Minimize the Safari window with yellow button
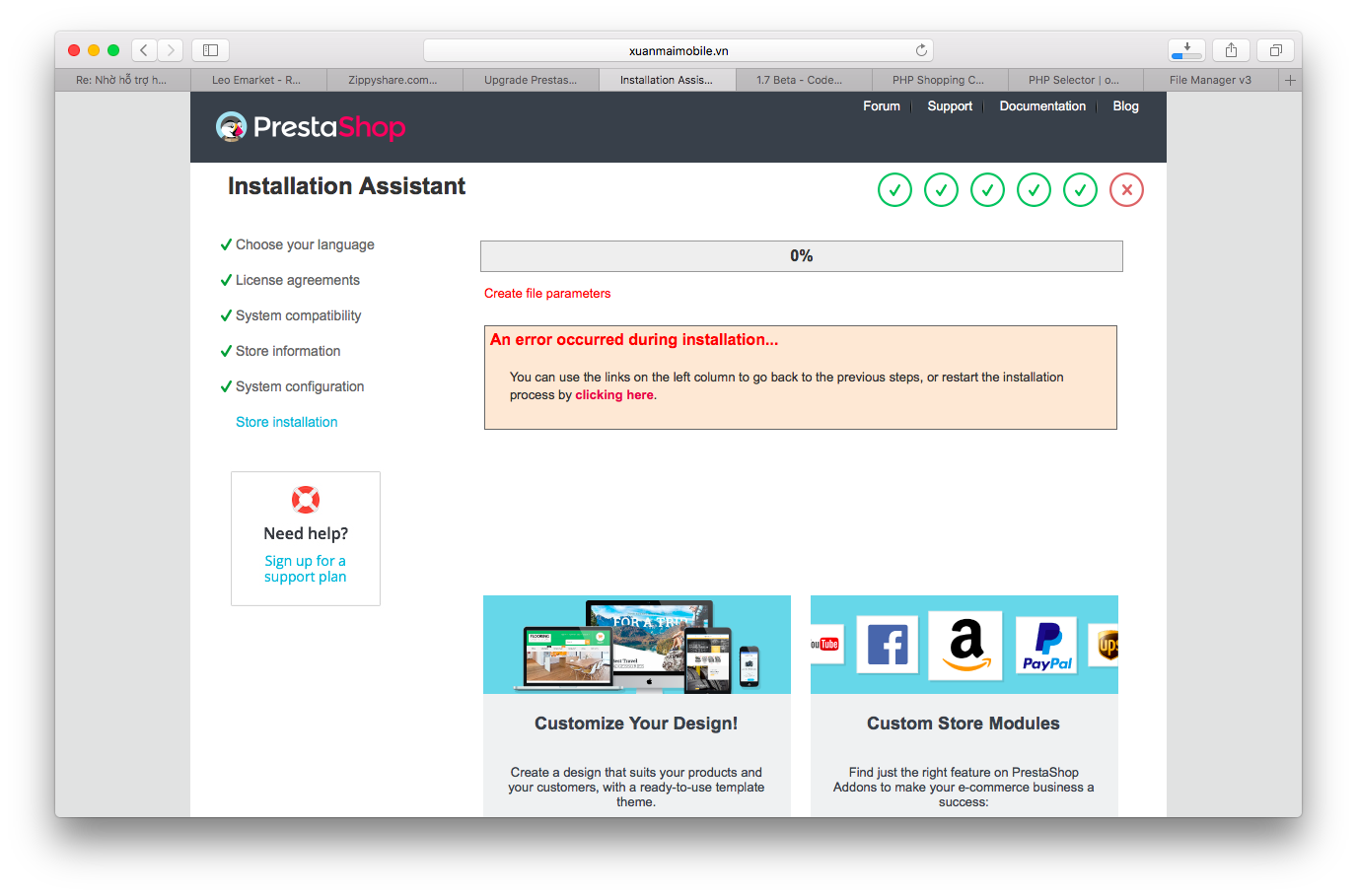 pos(94,50)
